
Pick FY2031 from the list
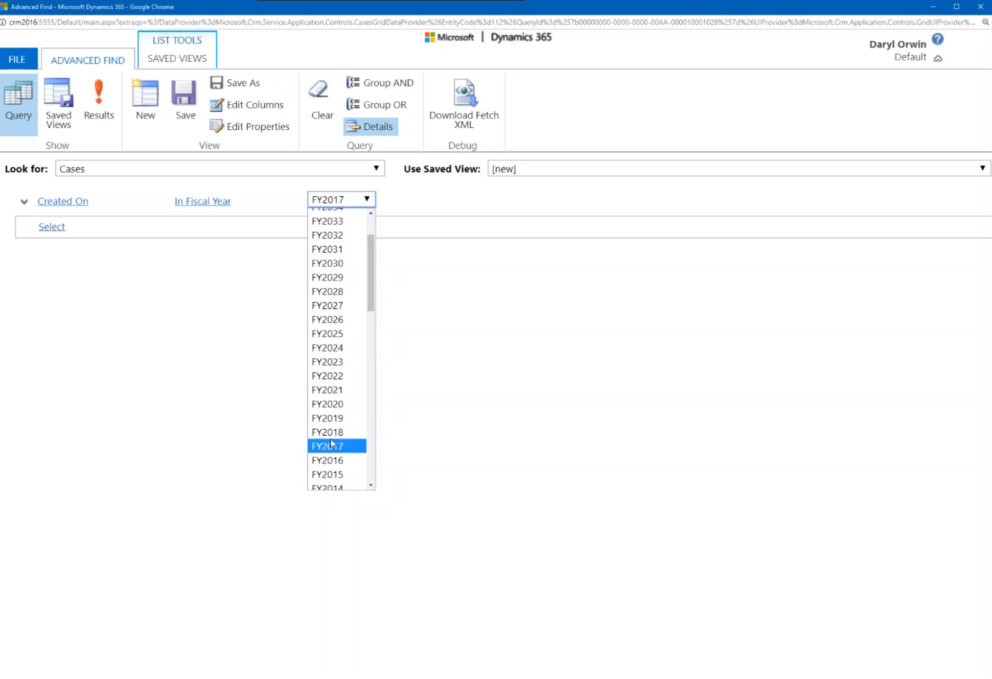(337, 249)
